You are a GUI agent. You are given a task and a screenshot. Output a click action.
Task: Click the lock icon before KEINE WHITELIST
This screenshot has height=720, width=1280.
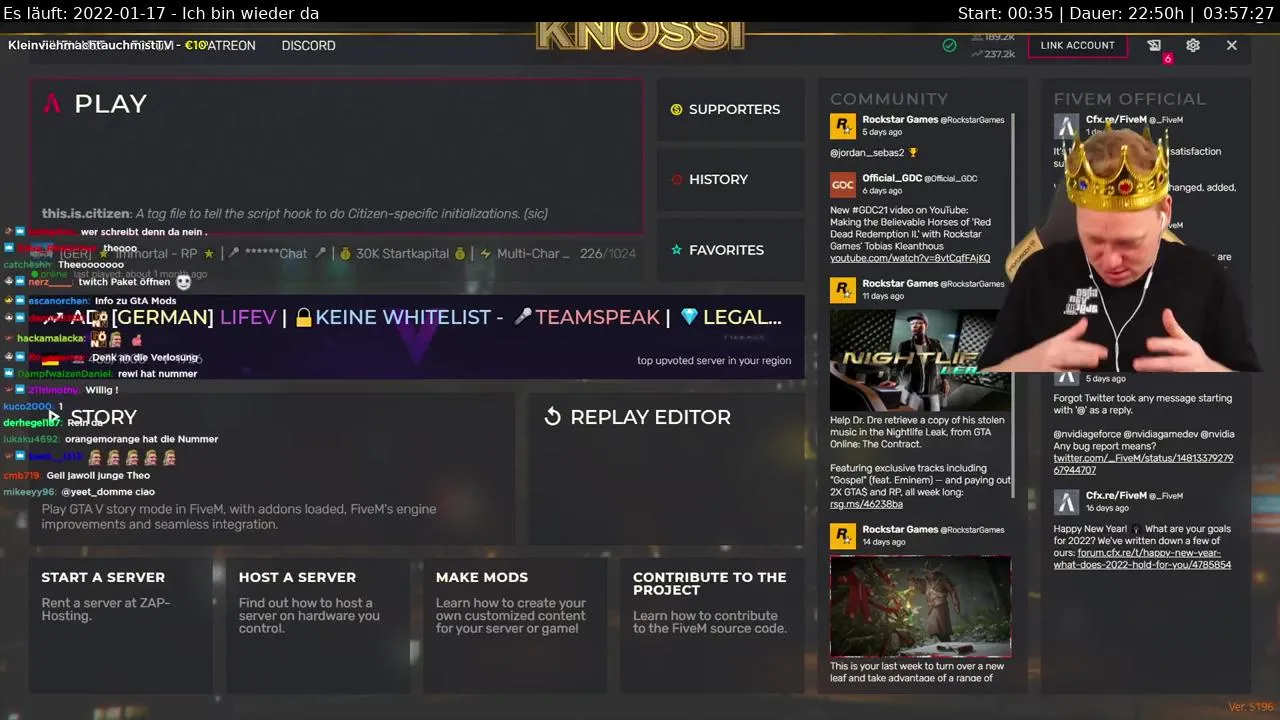[304, 317]
